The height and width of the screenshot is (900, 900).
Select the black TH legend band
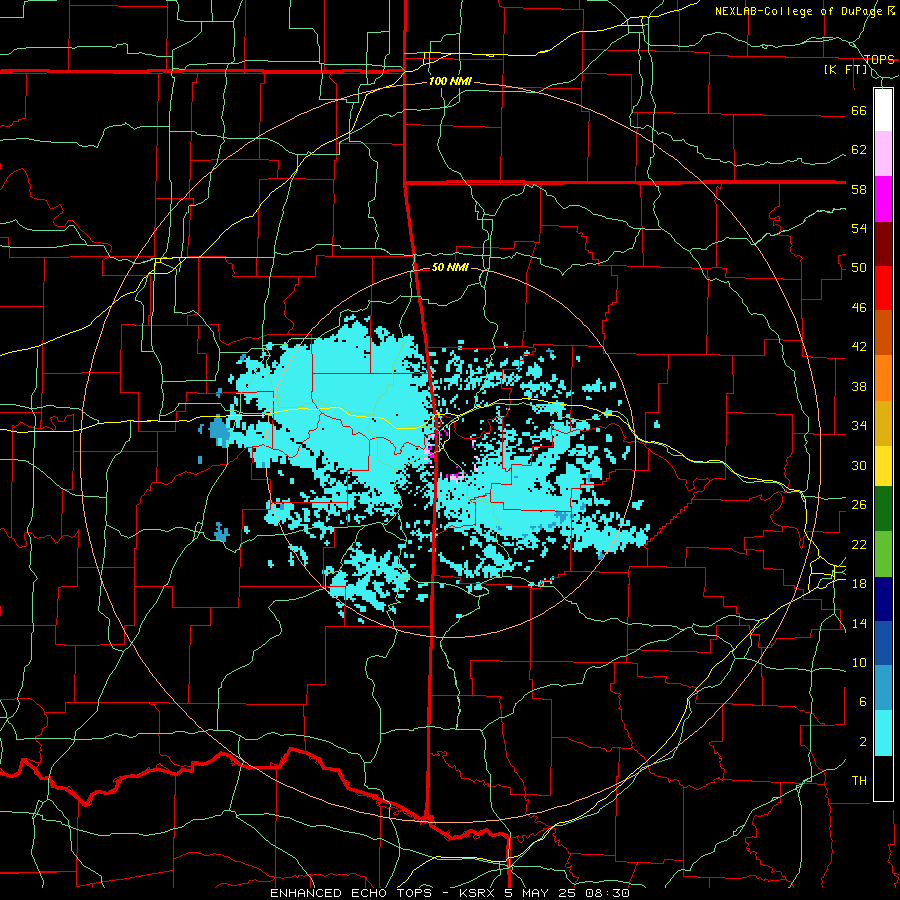click(883, 778)
